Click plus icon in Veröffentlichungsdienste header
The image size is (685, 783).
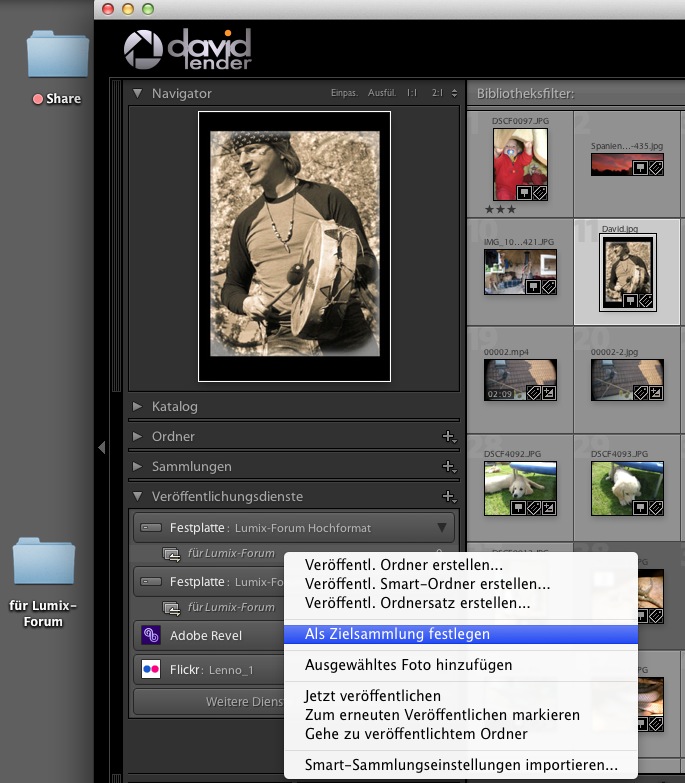pos(449,497)
